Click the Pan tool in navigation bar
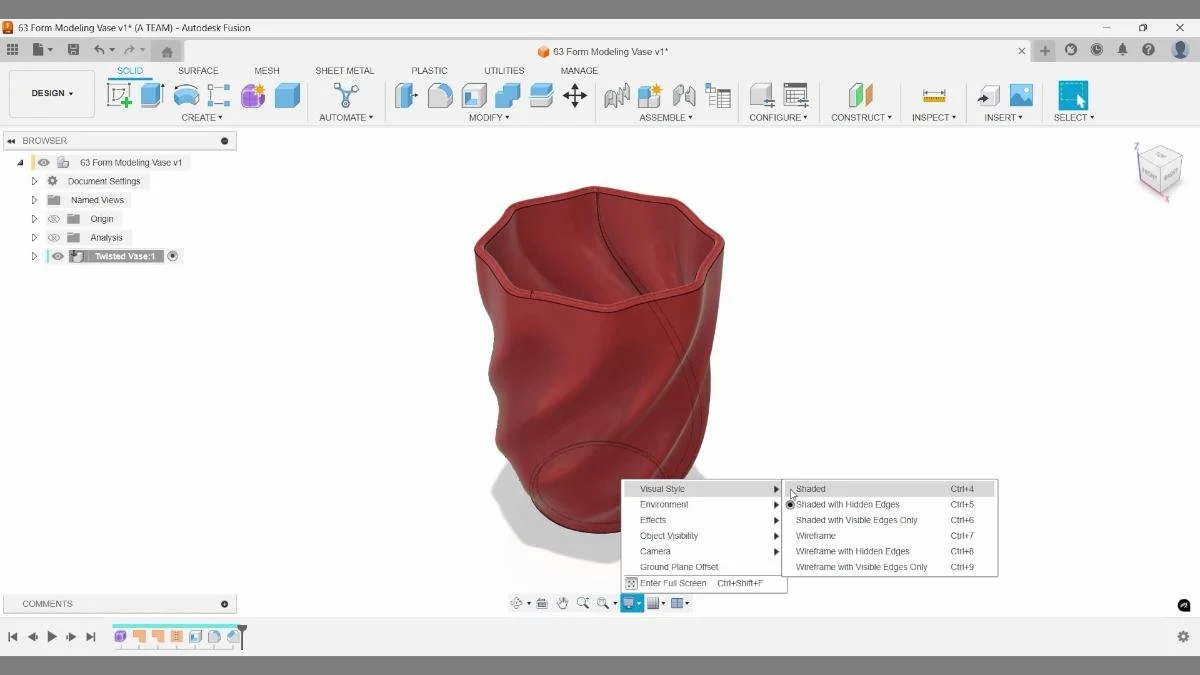The height and width of the screenshot is (675, 1200). [x=563, y=602]
